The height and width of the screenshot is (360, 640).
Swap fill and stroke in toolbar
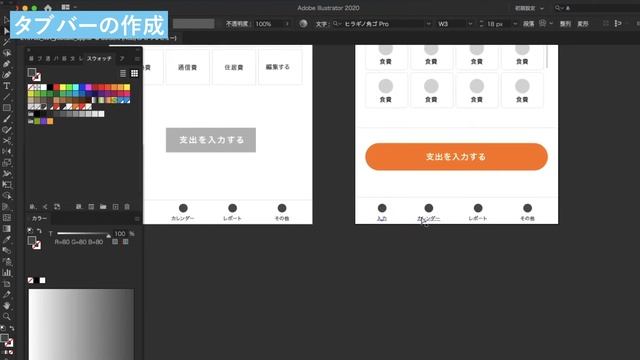click(x=11, y=328)
